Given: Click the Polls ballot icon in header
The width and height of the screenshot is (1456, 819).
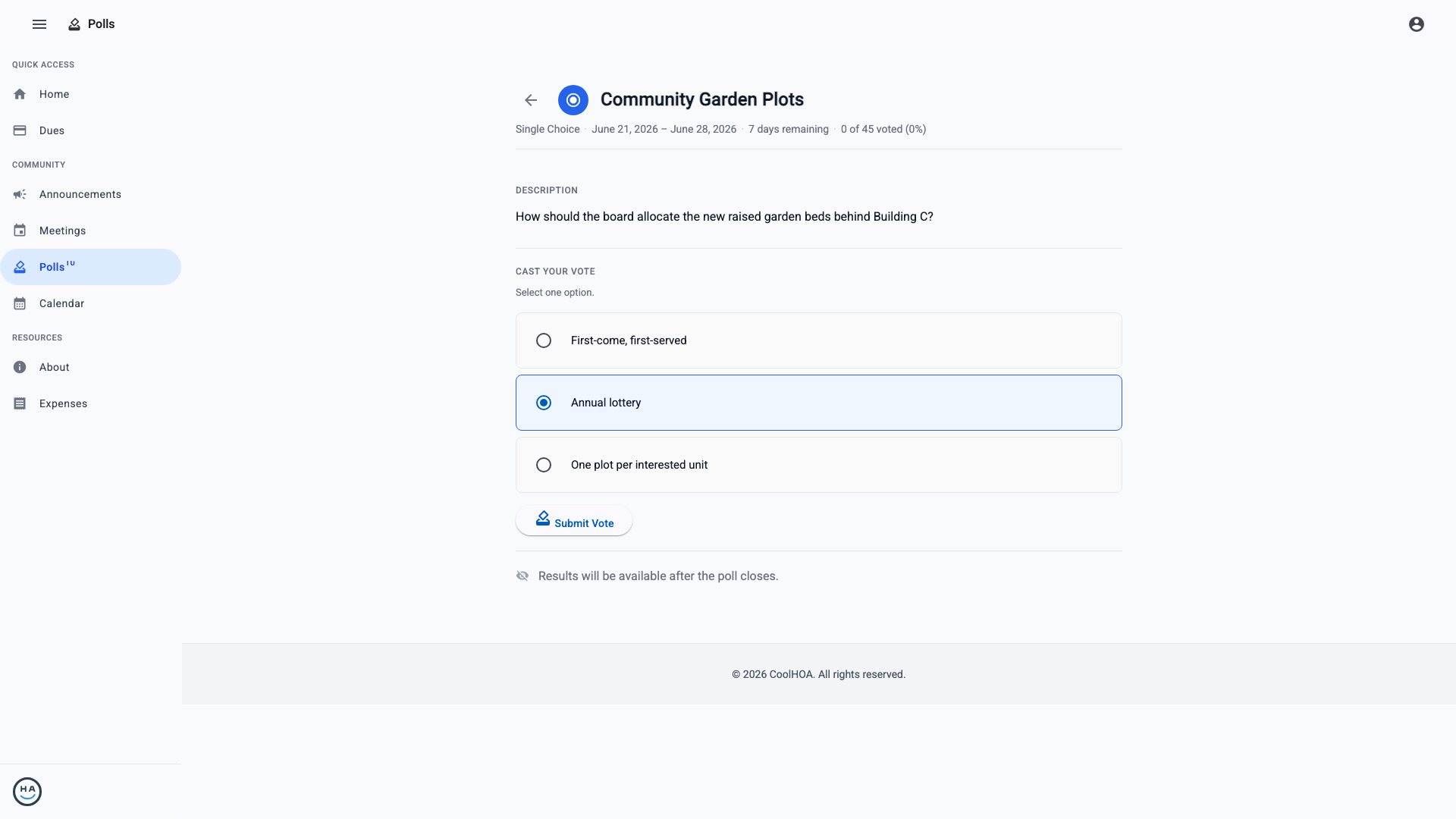Looking at the screenshot, I should [x=74, y=24].
